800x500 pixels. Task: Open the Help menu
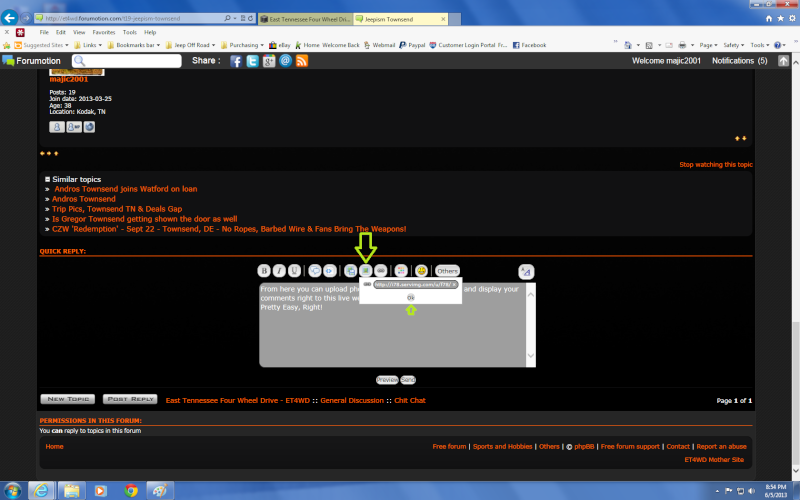tap(150, 32)
